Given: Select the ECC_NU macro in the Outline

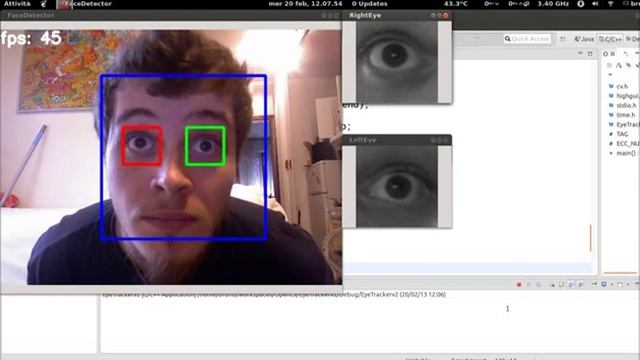Looking at the screenshot, I should [624, 144].
